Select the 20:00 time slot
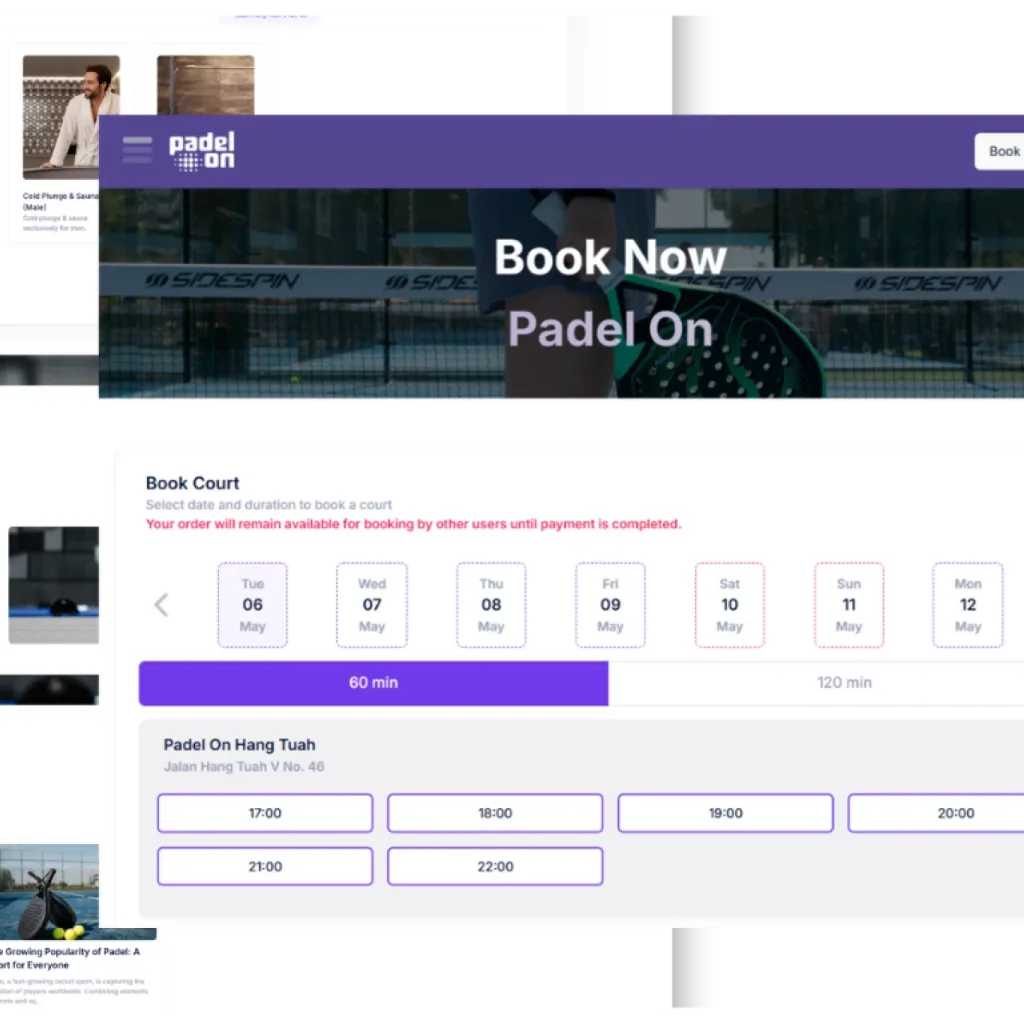The height and width of the screenshot is (1024, 1024). [936, 813]
